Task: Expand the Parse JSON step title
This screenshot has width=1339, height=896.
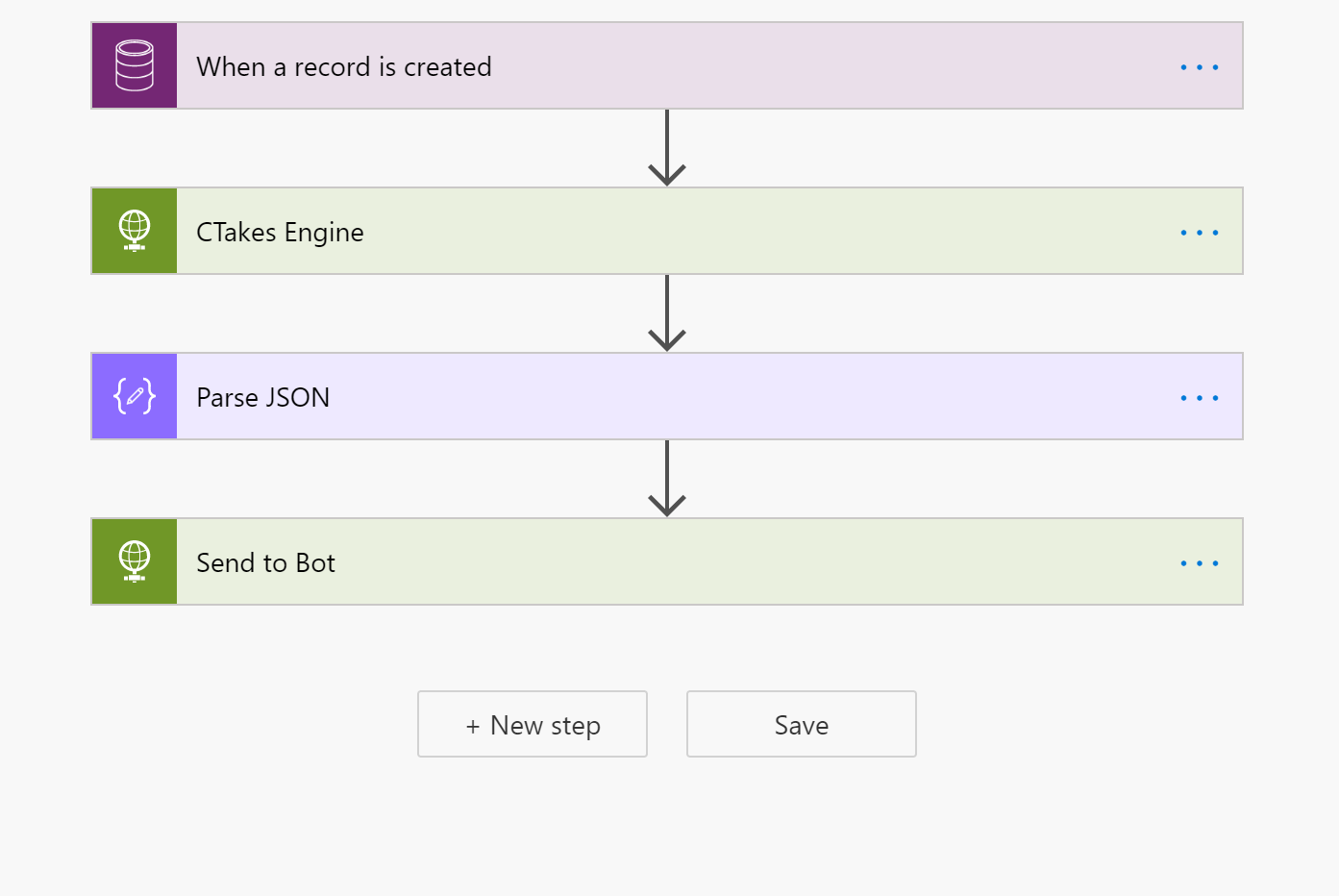Action: coord(262,398)
